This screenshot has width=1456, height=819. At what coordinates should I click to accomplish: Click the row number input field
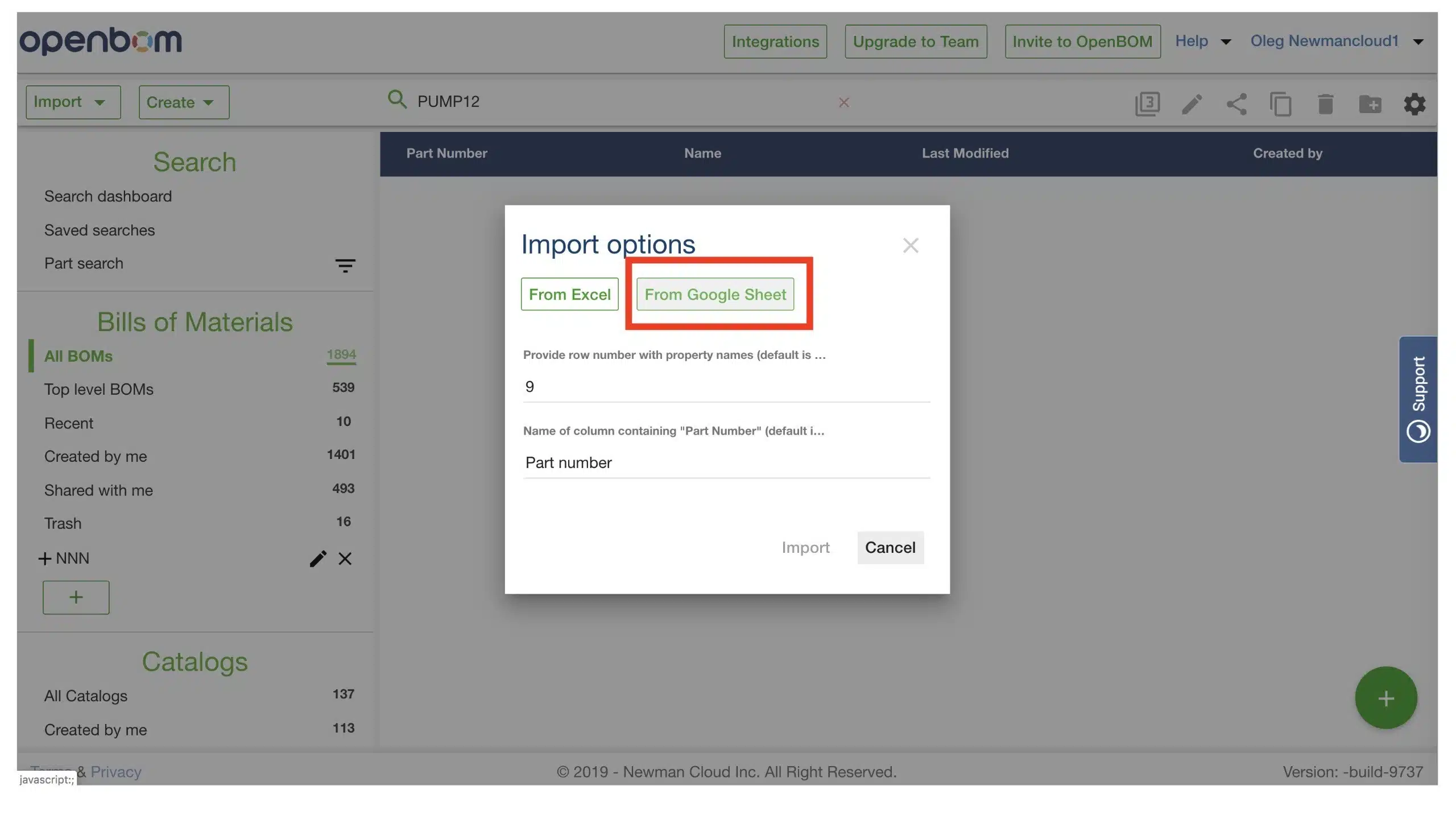pos(726,387)
